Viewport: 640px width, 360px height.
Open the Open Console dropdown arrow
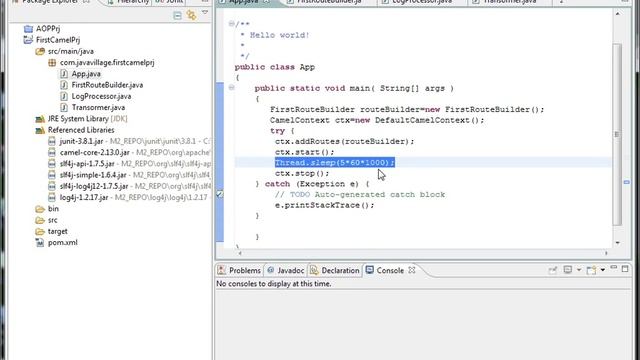pyautogui.click(x=602, y=270)
